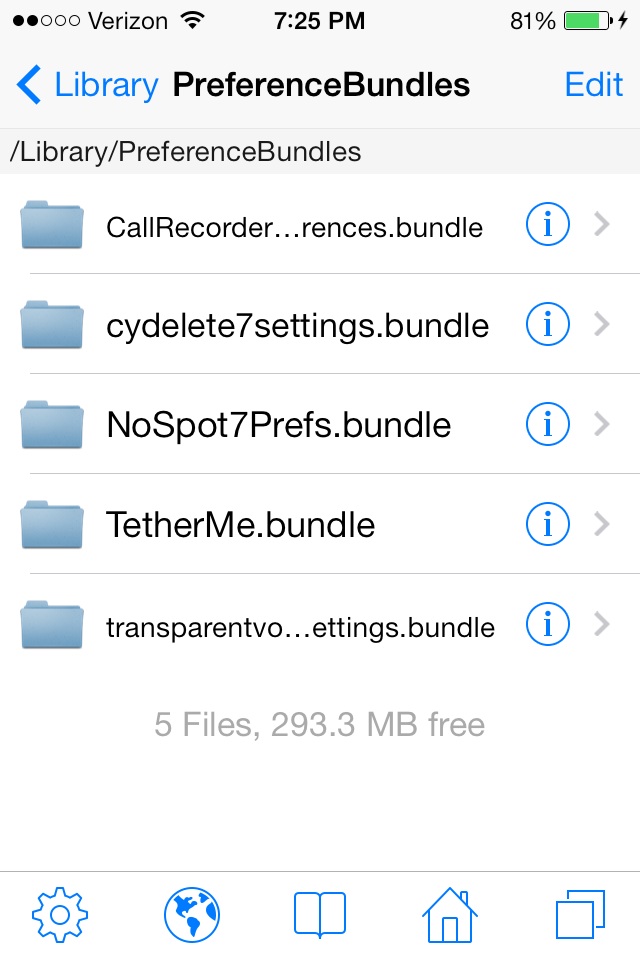The width and height of the screenshot is (640, 960).
Task: Show info for TetherMe.bundle
Action: point(548,524)
